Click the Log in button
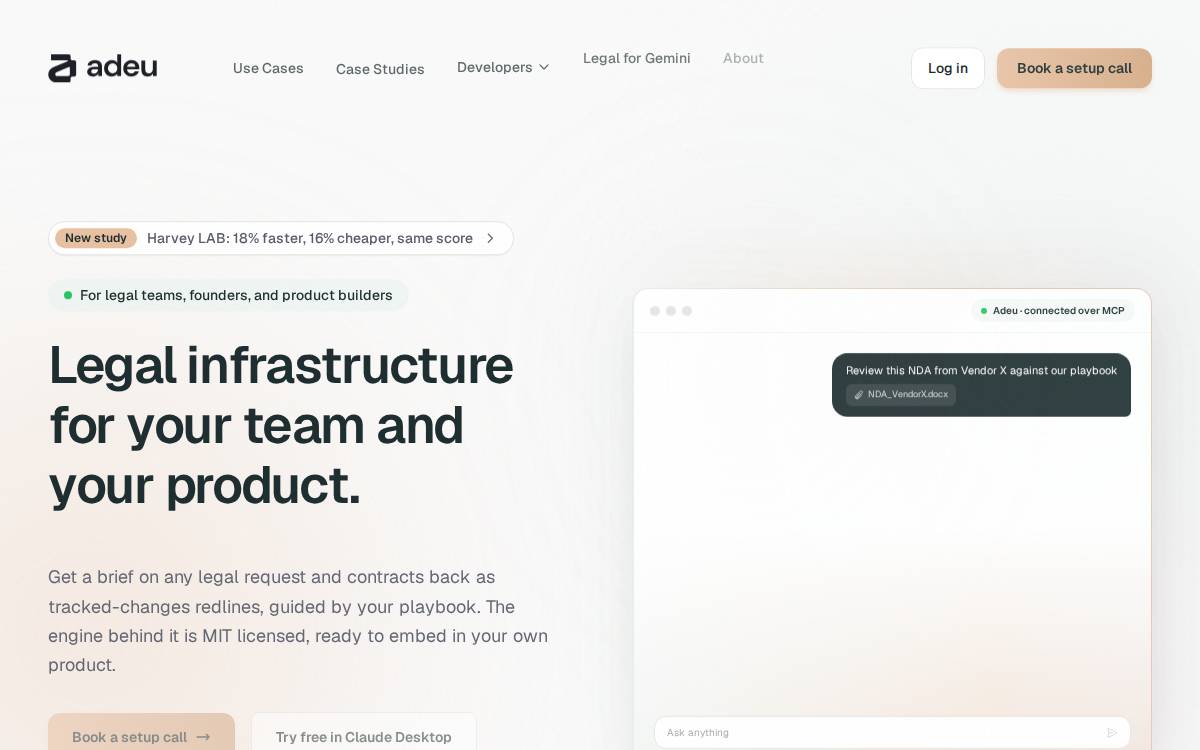The image size is (1200, 750). (948, 68)
